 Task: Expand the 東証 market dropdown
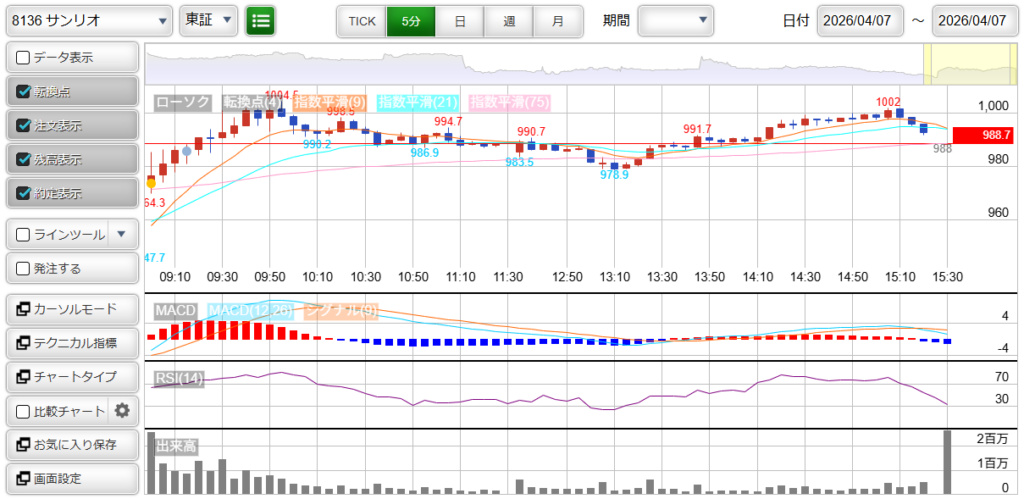[x=209, y=21]
